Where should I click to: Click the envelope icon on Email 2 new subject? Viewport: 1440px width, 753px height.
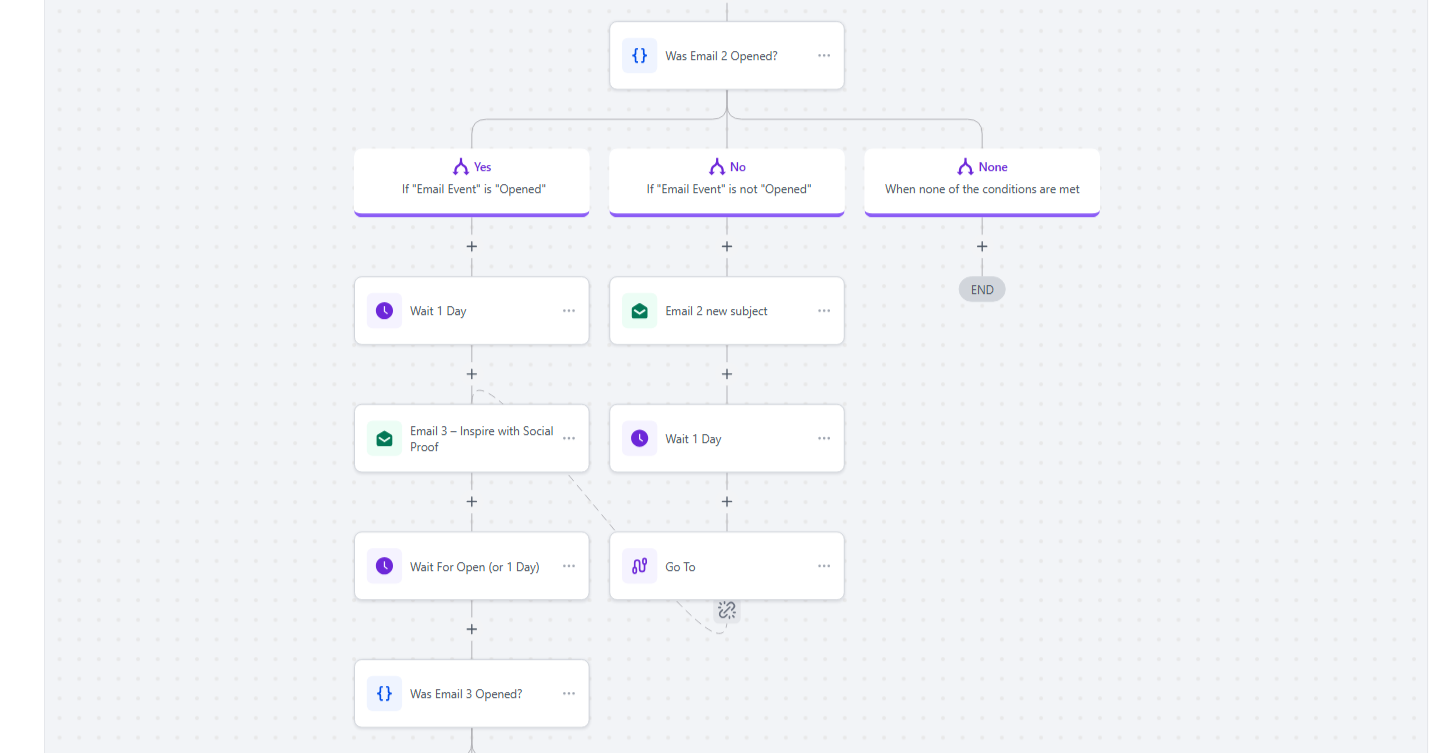[x=639, y=311]
